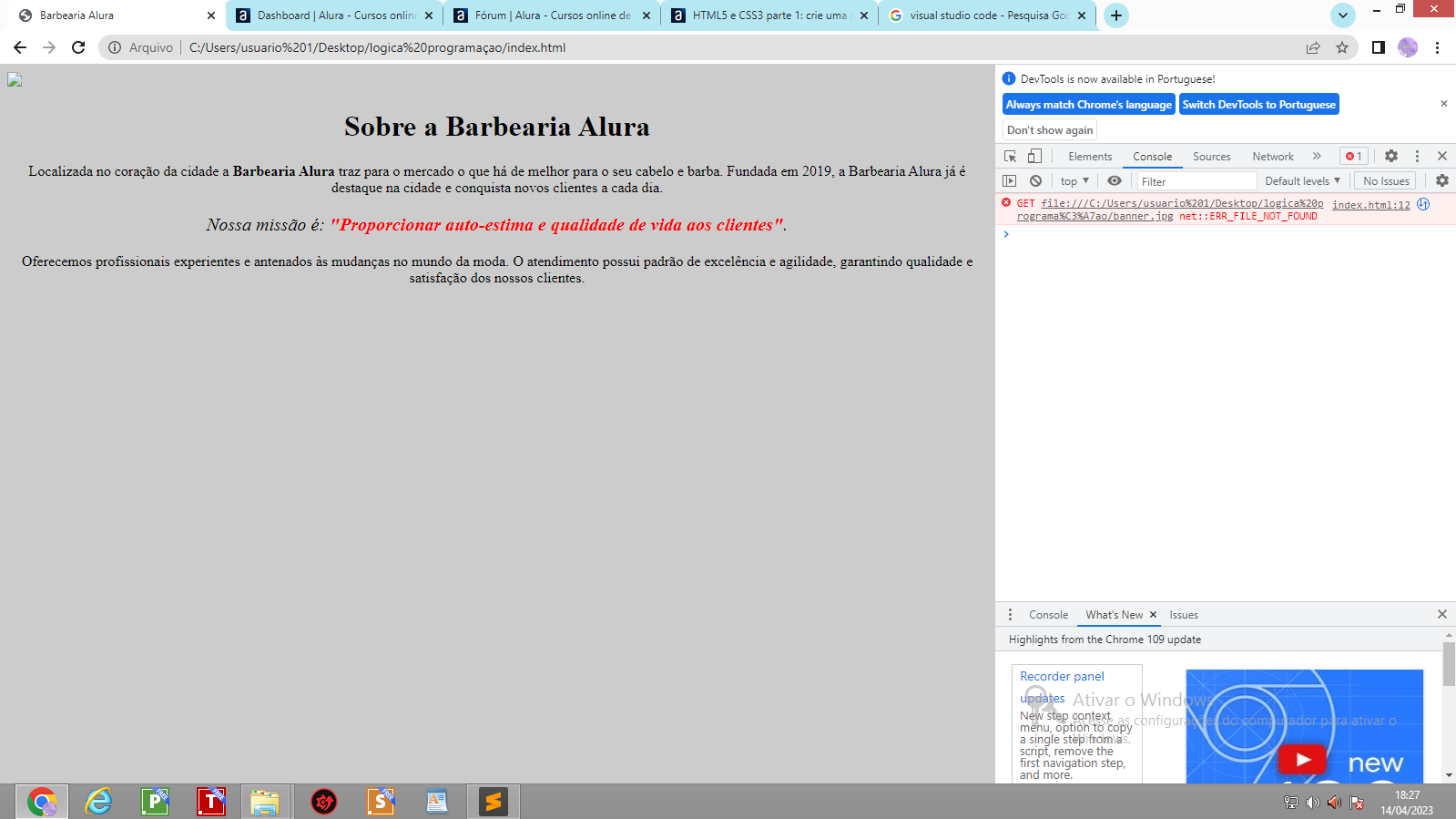Open the Recorder panel updates link
Viewport: 1456px width, 819px height.
(x=1062, y=687)
